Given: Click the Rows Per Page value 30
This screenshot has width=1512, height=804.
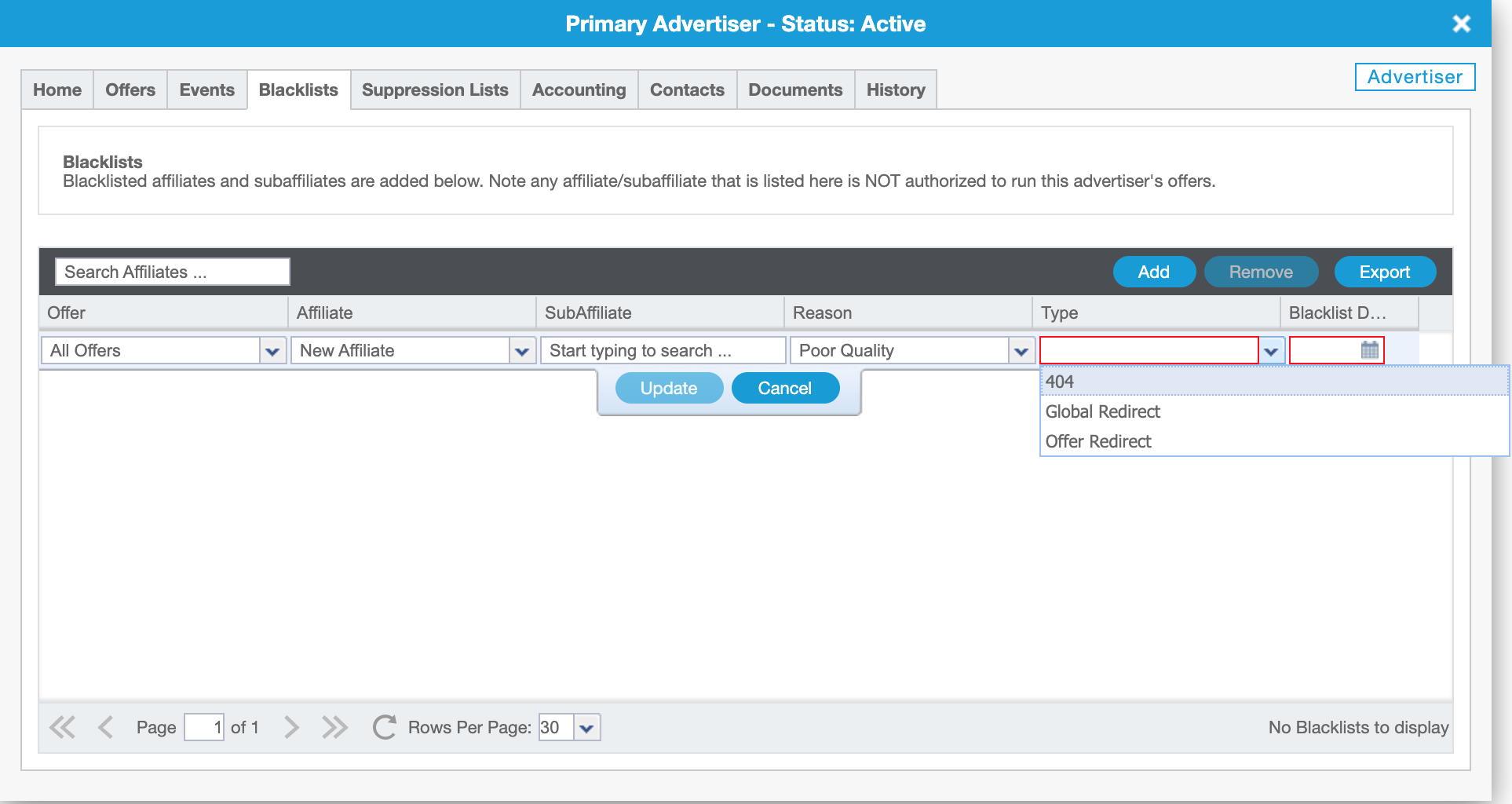Looking at the screenshot, I should (x=557, y=728).
